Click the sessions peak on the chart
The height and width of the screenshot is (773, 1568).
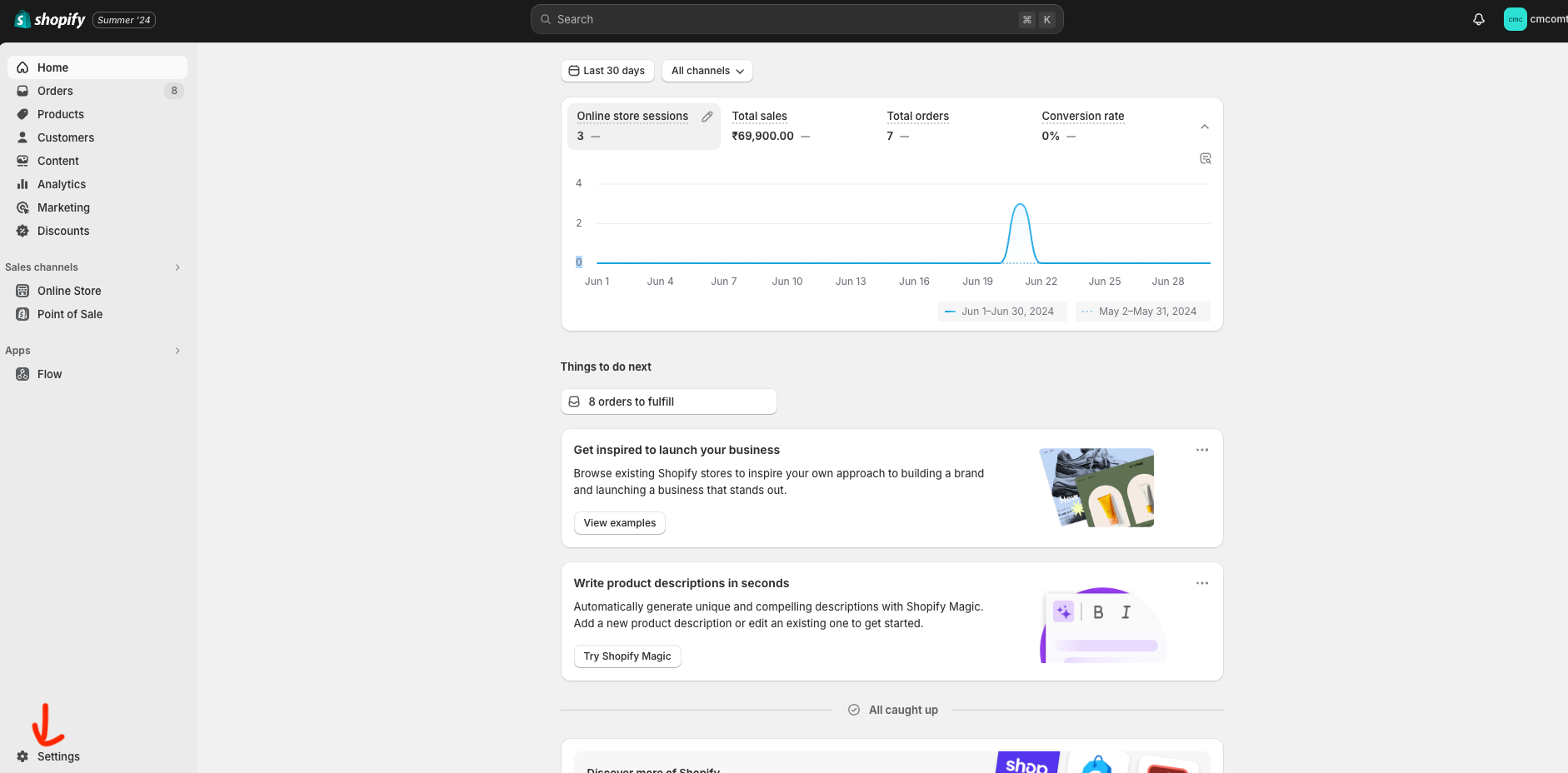click(x=1021, y=205)
